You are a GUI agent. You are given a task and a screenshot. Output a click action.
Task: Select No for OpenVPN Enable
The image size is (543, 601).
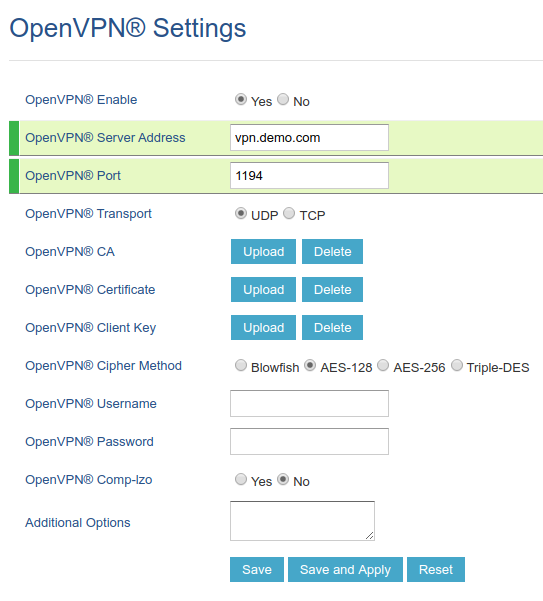283,99
